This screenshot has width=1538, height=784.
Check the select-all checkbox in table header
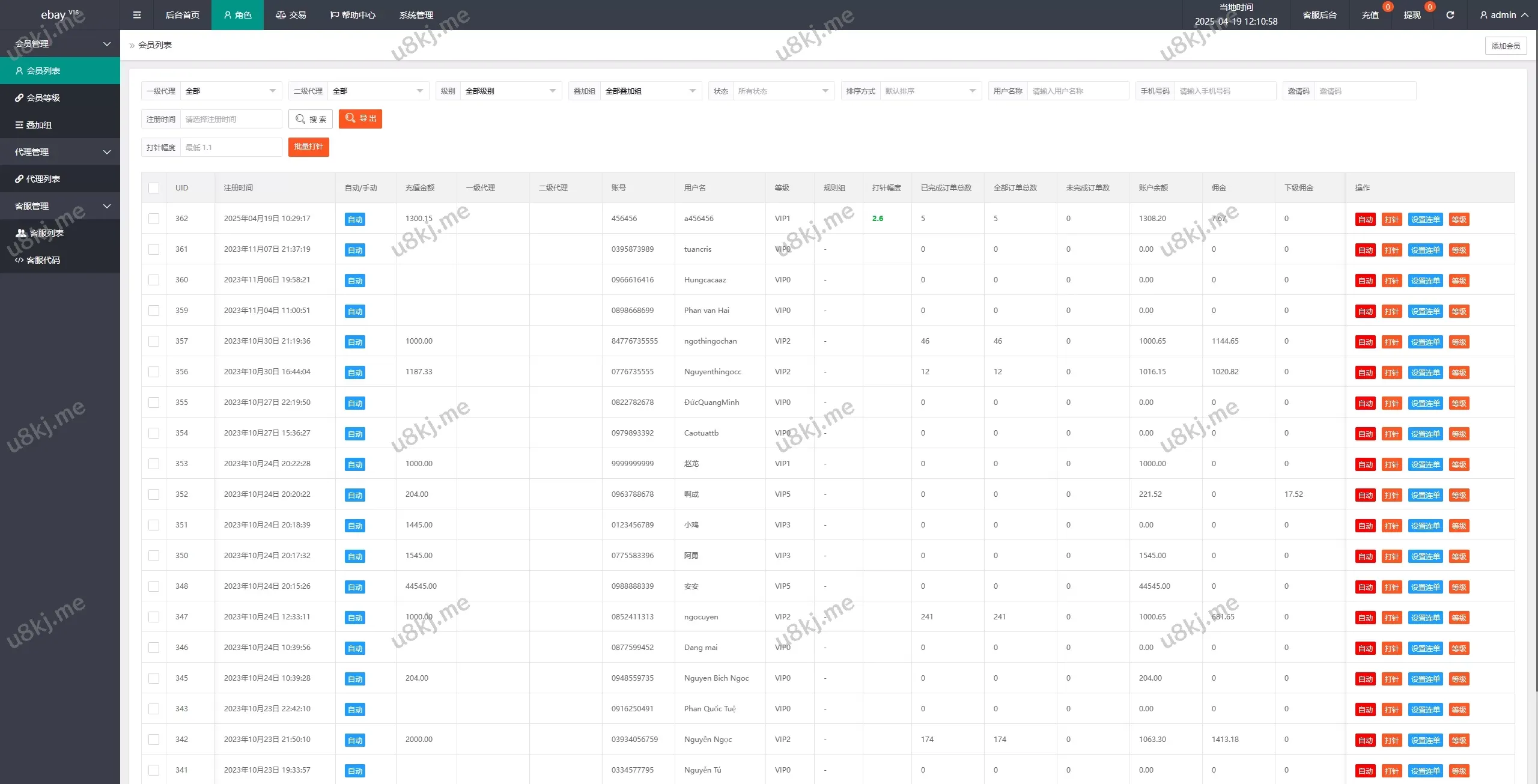pyautogui.click(x=154, y=188)
